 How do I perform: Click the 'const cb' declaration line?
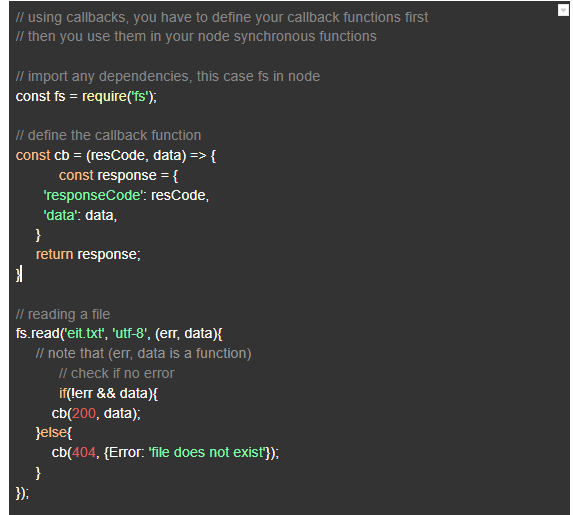pyautogui.click(x=115, y=155)
